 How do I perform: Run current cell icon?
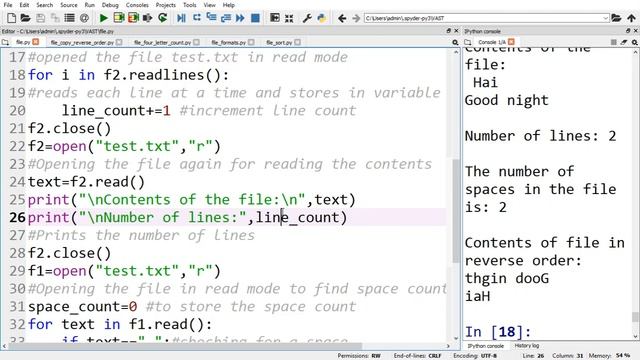(119, 18)
